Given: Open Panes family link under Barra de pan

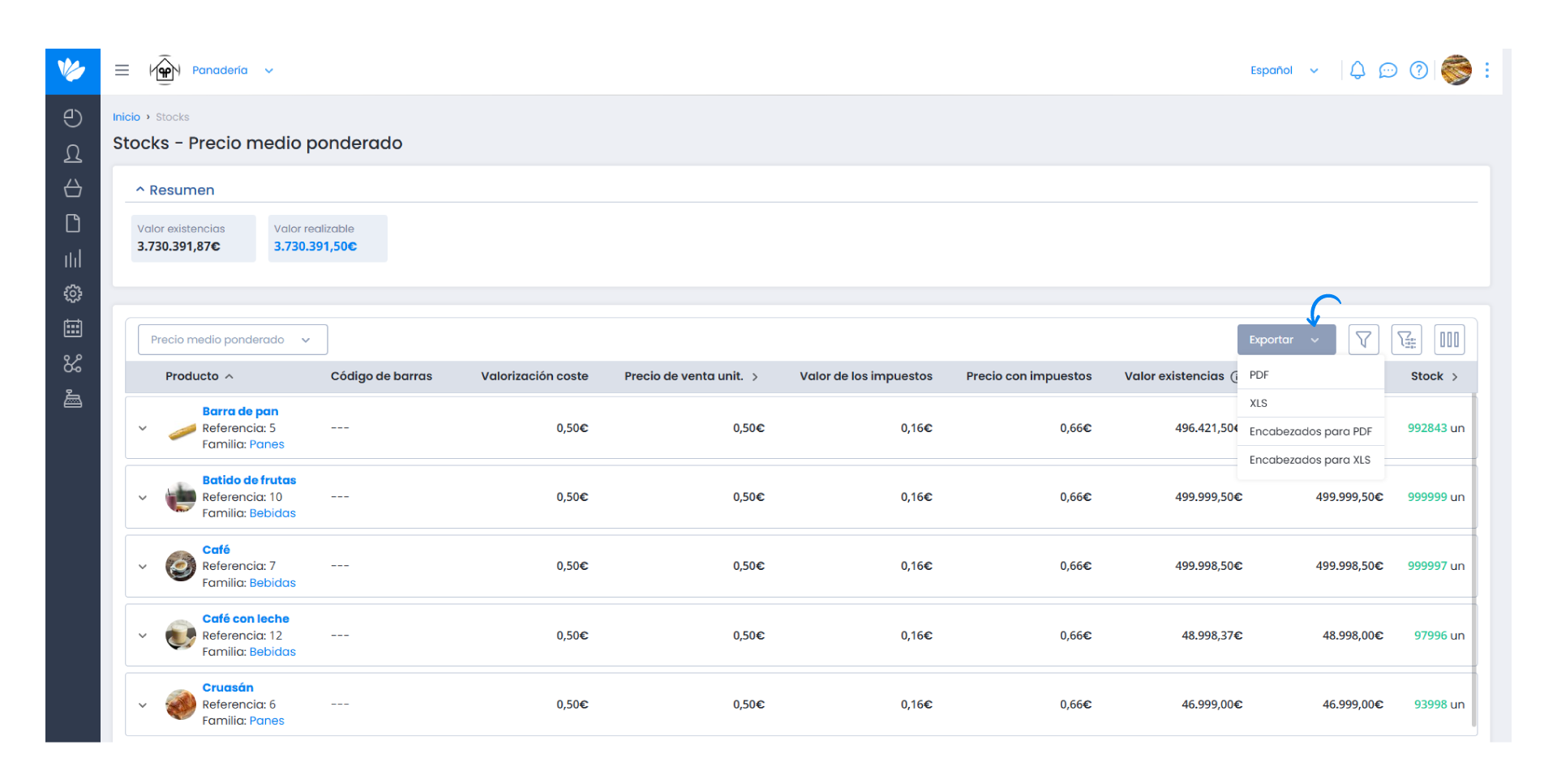Looking at the screenshot, I should pyautogui.click(x=267, y=444).
